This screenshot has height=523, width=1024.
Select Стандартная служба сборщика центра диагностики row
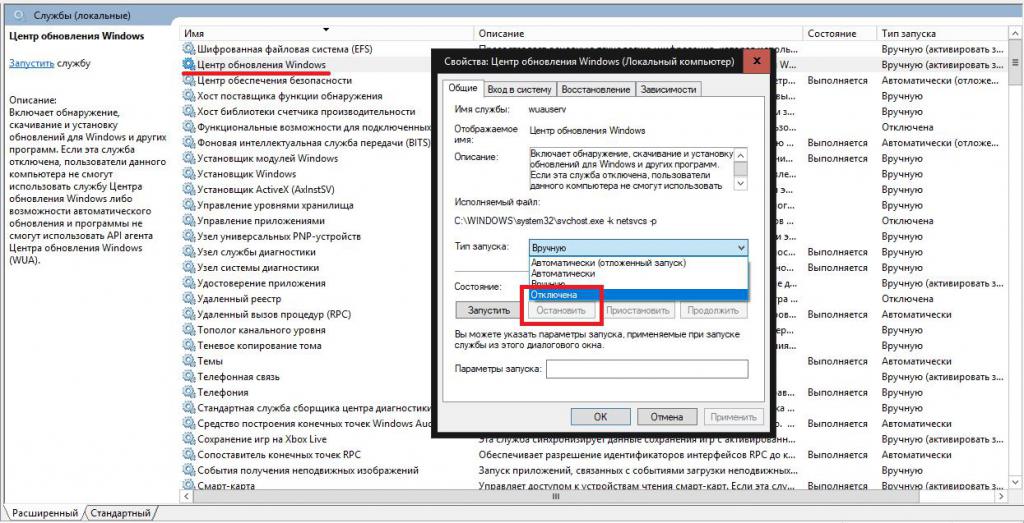(593, 408)
